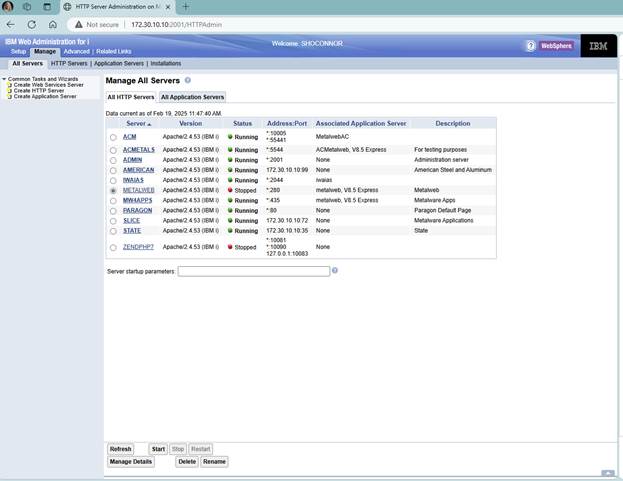Click the browser back arrow
623x481 pixels.
pyautogui.click(x=11, y=25)
